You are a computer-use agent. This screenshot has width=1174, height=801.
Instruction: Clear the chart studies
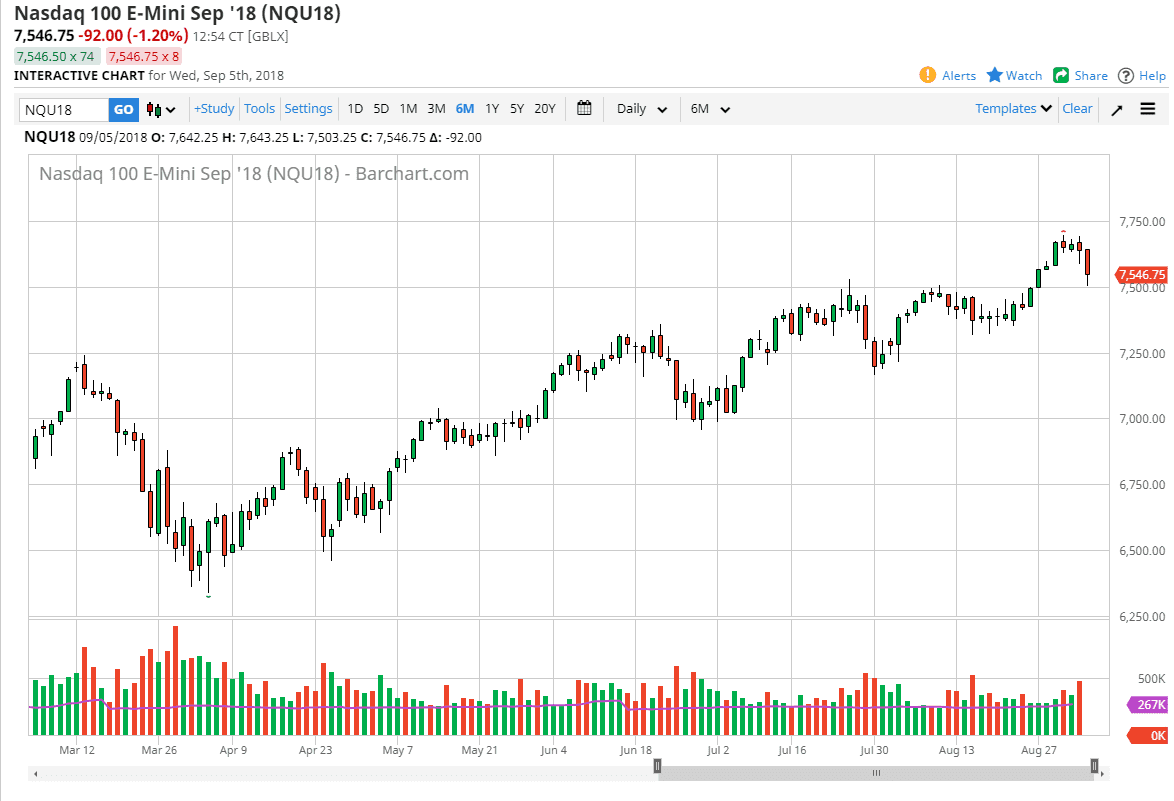point(1077,108)
